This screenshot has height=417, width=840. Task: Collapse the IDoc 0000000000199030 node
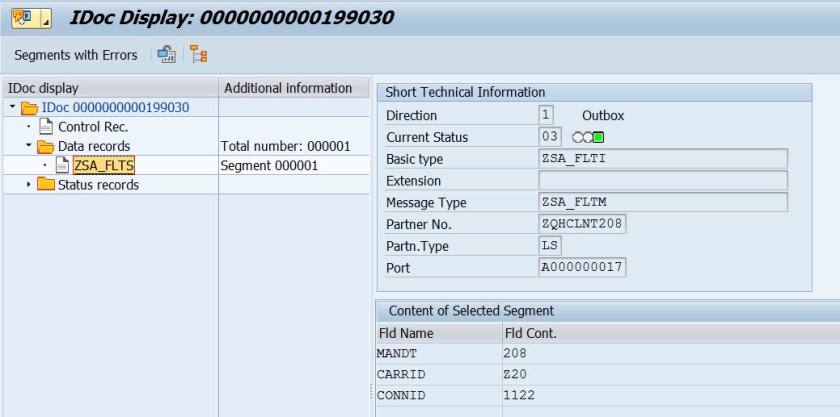(x=12, y=107)
